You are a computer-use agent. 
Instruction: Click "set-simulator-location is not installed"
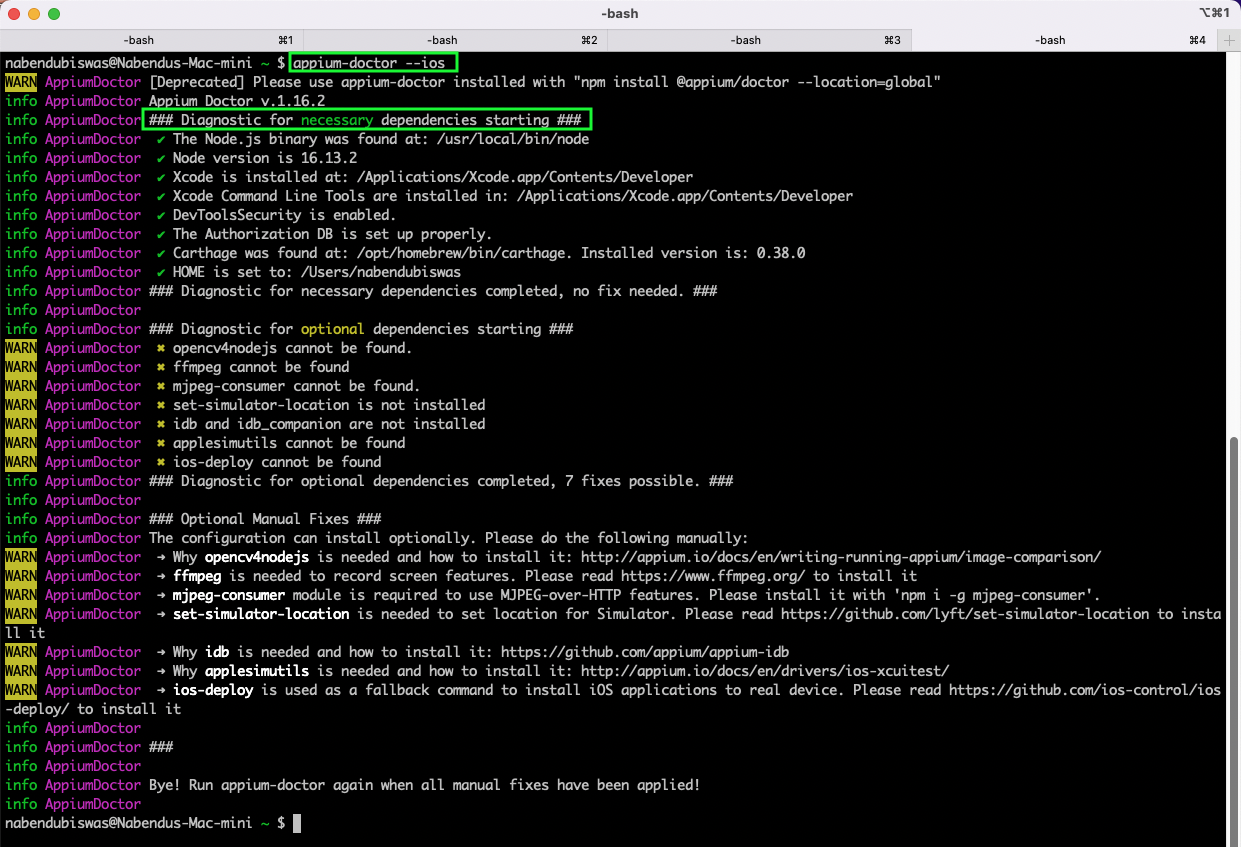pyautogui.click(x=329, y=405)
